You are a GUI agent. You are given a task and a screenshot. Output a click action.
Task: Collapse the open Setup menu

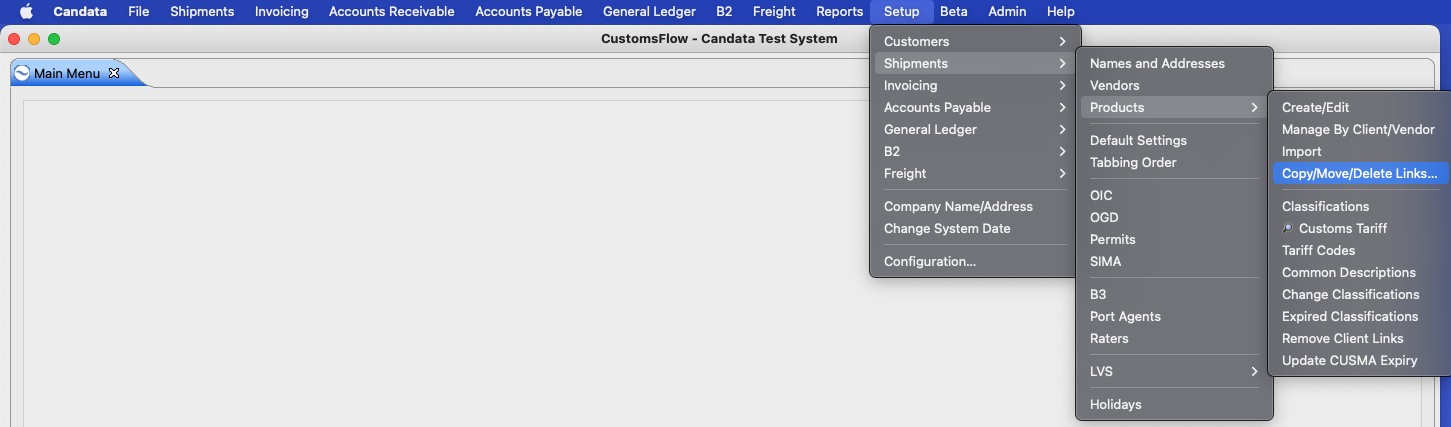[902, 12]
